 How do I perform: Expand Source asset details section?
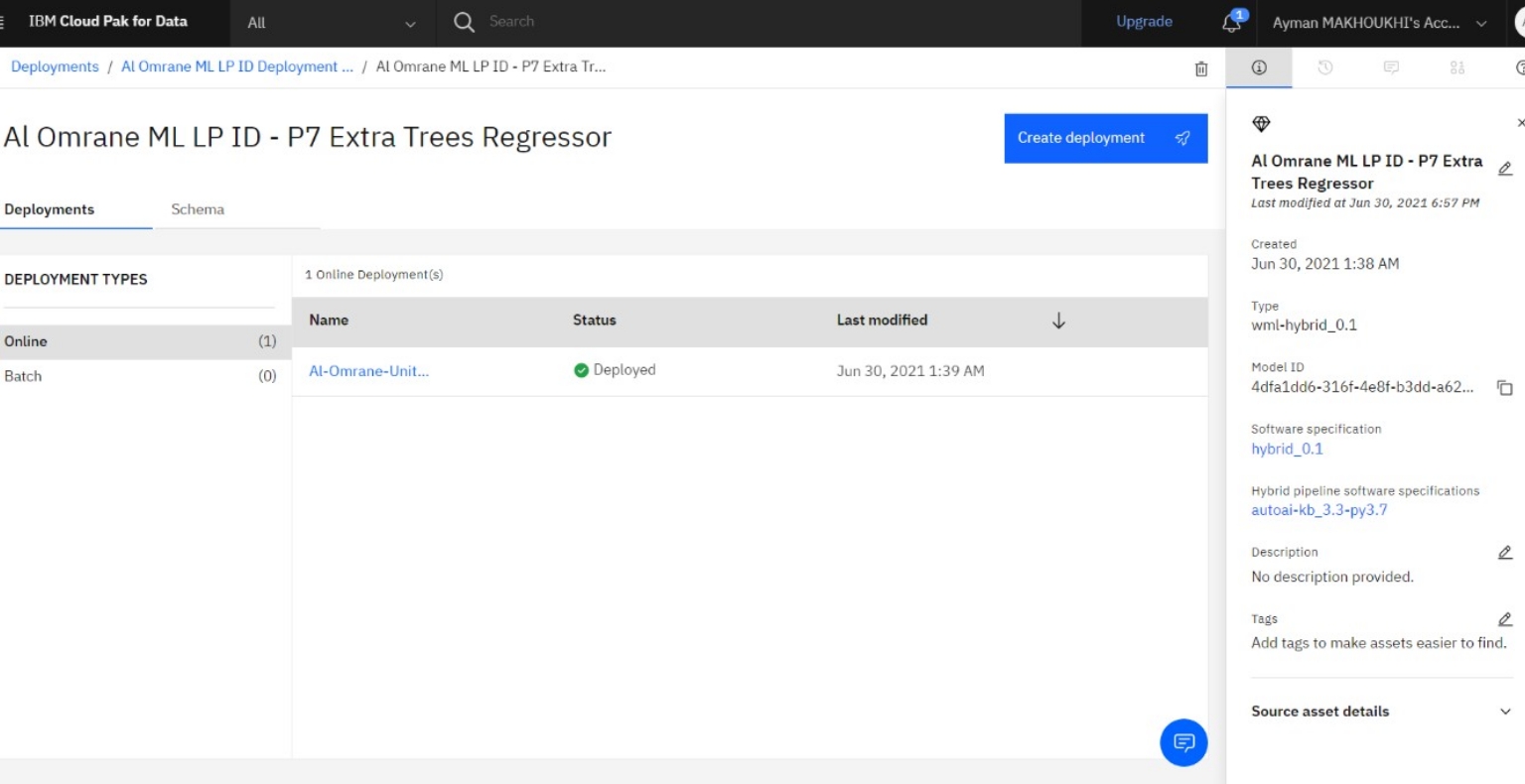[1504, 712]
